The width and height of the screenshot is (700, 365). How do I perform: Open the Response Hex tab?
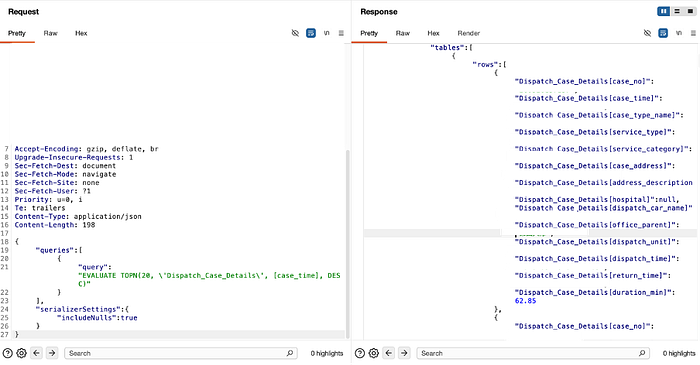pos(433,33)
